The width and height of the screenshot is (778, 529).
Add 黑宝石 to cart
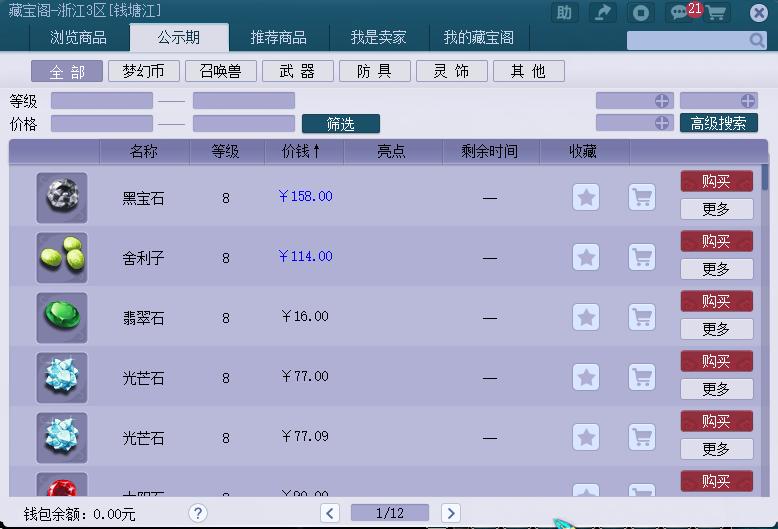click(642, 198)
